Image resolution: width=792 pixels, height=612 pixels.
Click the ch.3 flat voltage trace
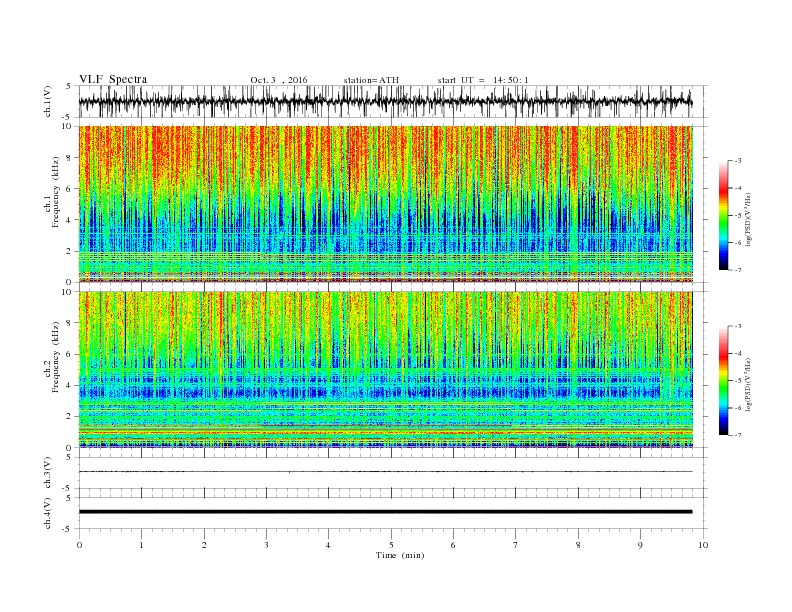385,472
